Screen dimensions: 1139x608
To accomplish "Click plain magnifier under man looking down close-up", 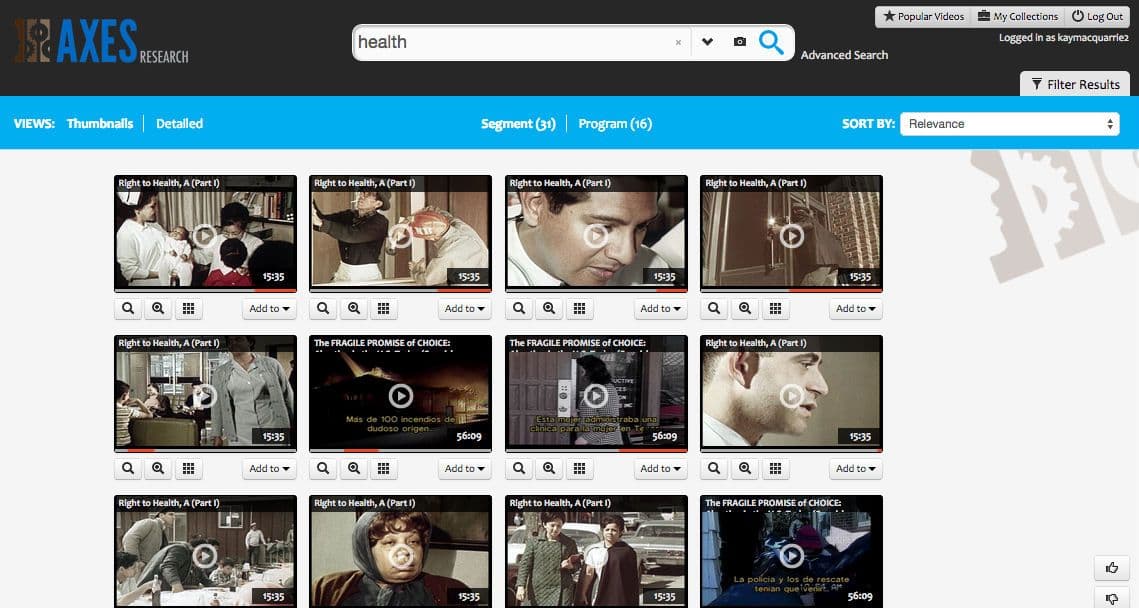I will (x=519, y=309).
